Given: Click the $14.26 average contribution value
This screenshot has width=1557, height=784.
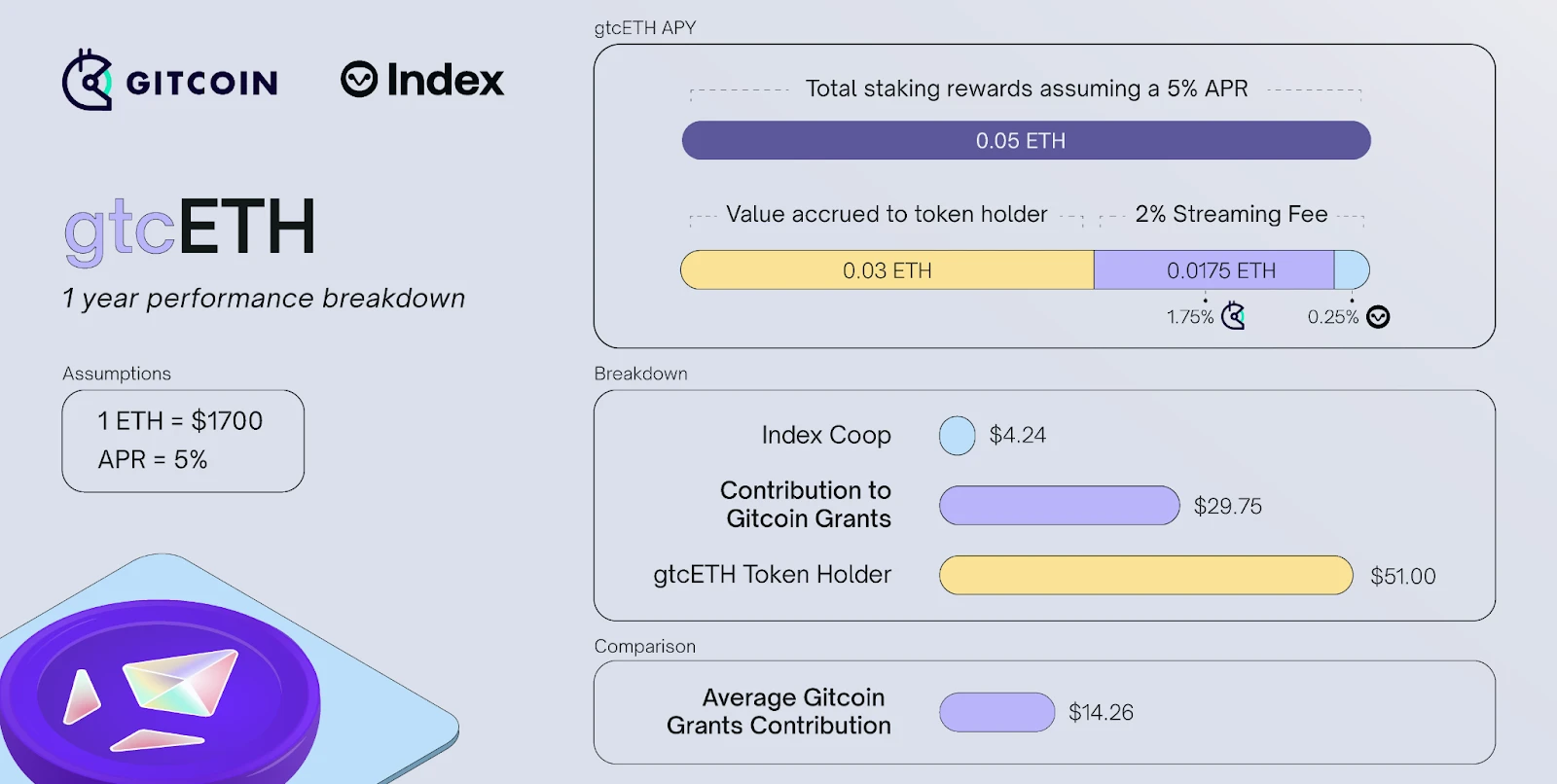Looking at the screenshot, I should click(x=1101, y=712).
